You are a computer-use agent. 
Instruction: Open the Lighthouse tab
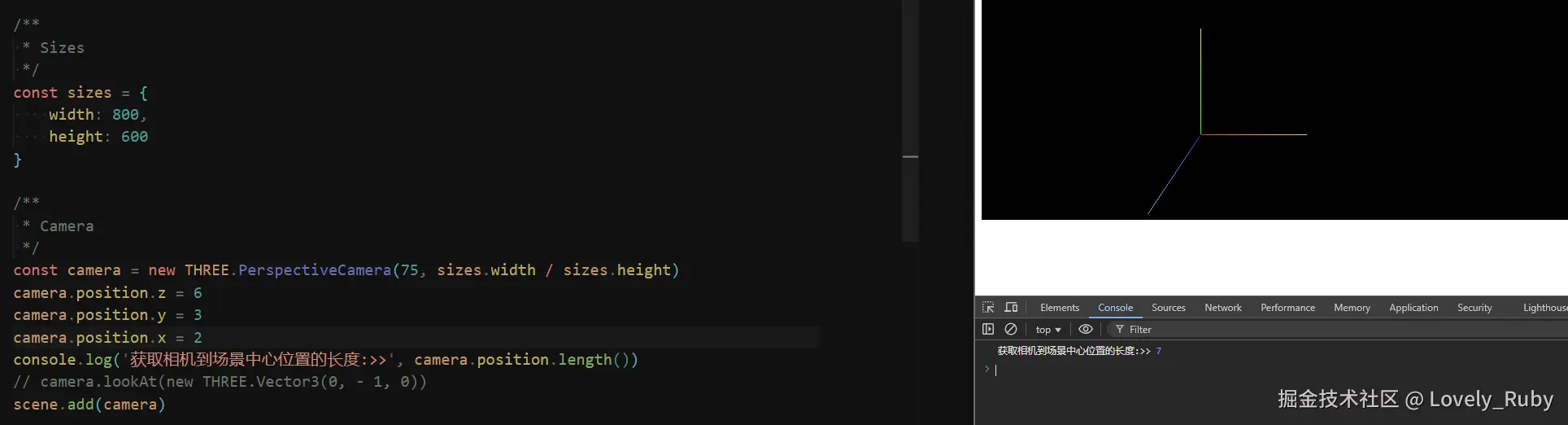1544,308
